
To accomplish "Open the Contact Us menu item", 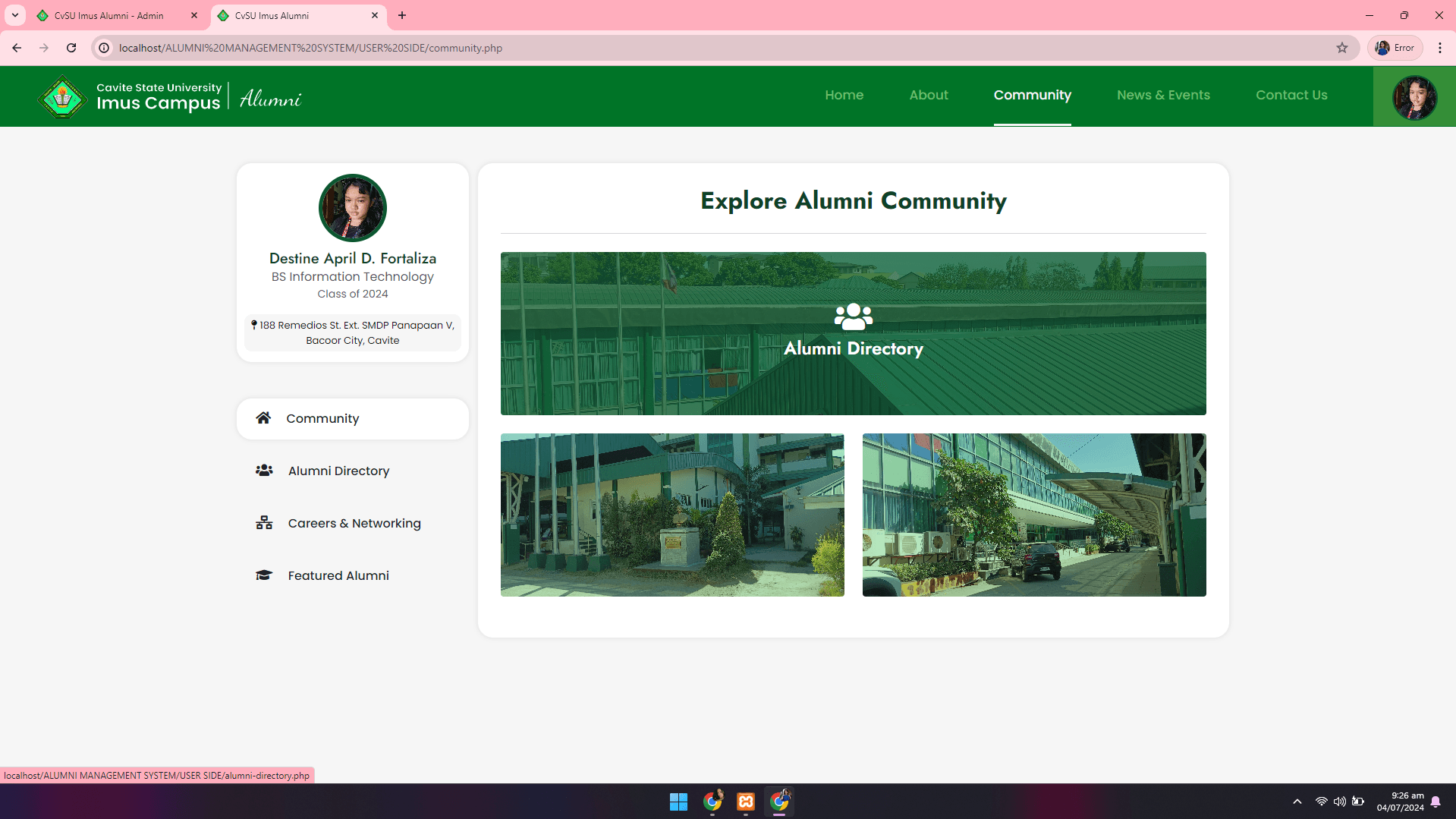I will (1291, 95).
